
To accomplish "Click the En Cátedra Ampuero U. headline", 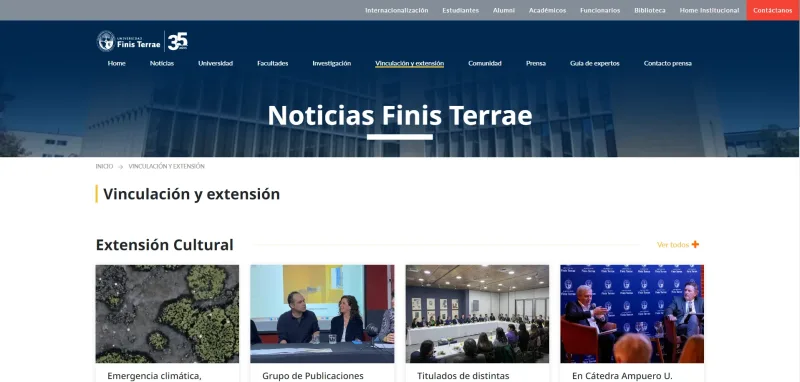I will click(622, 376).
